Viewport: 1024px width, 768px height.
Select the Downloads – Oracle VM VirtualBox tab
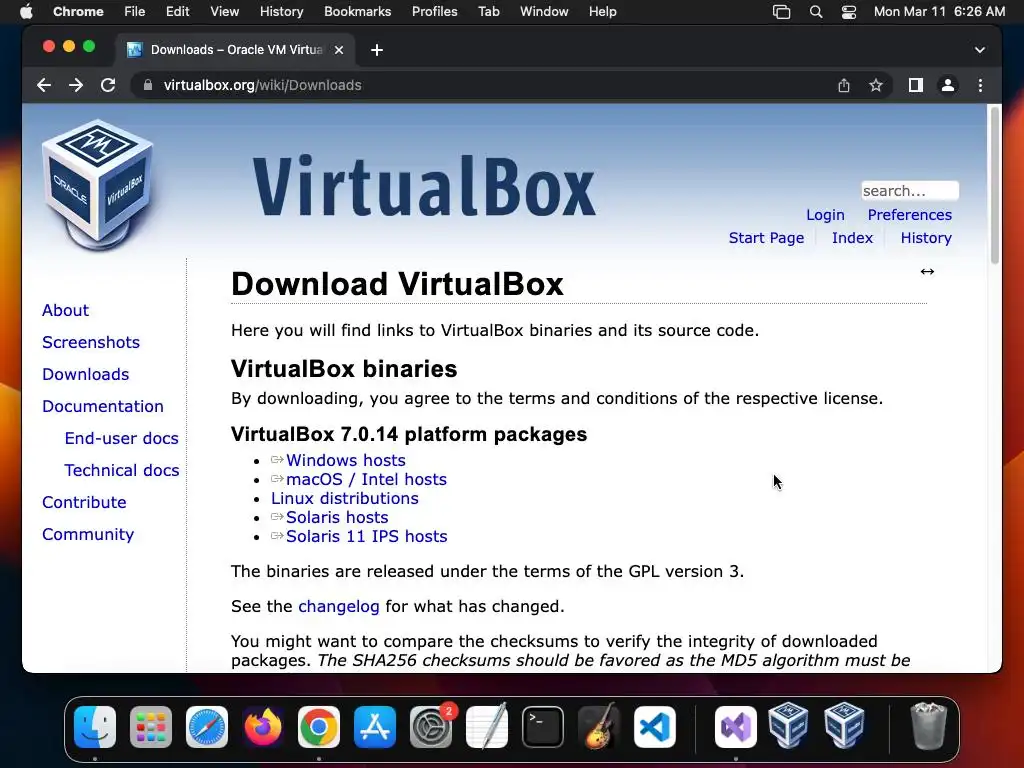tap(236, 50)
